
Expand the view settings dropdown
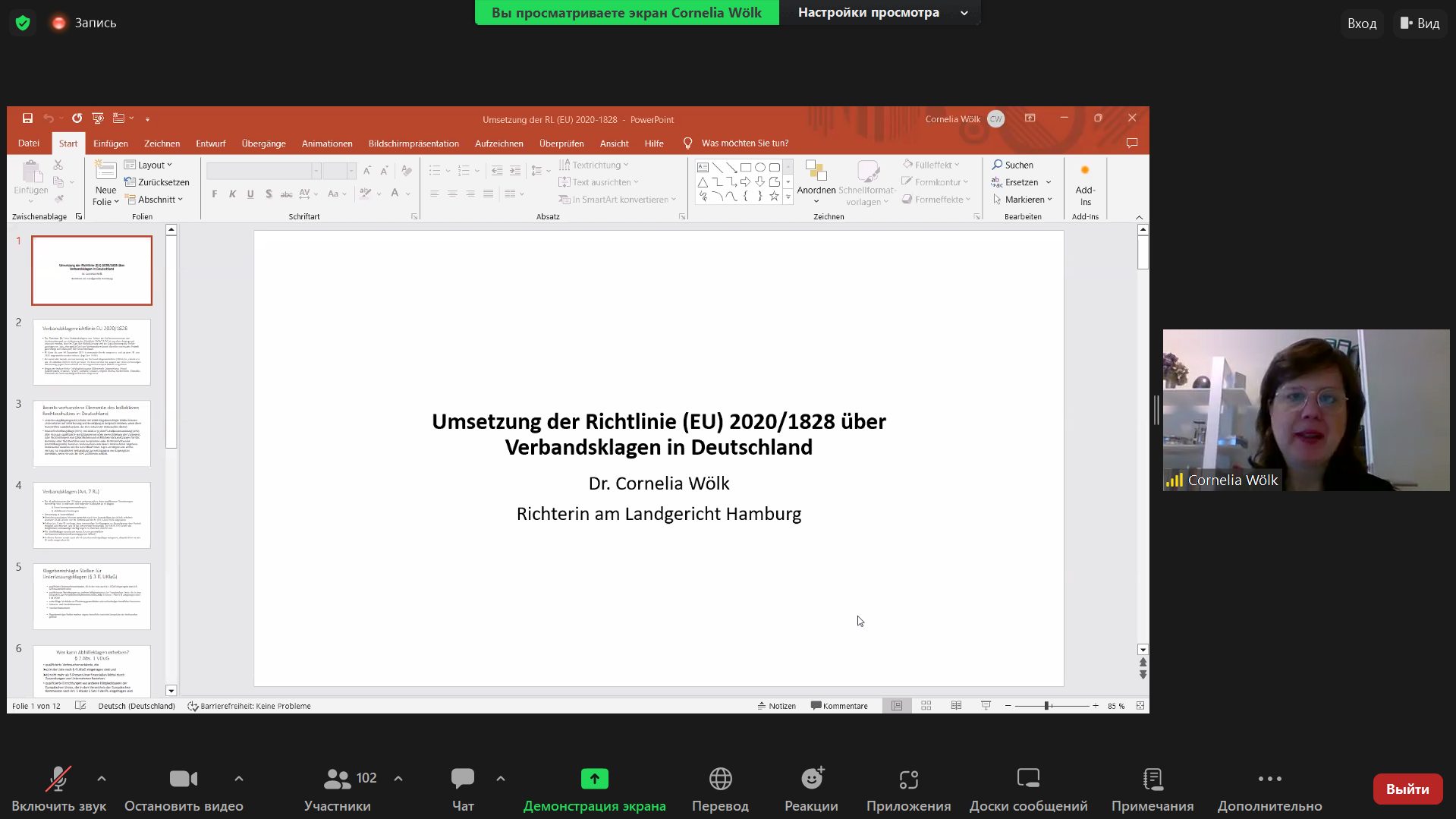pos(964,13)
